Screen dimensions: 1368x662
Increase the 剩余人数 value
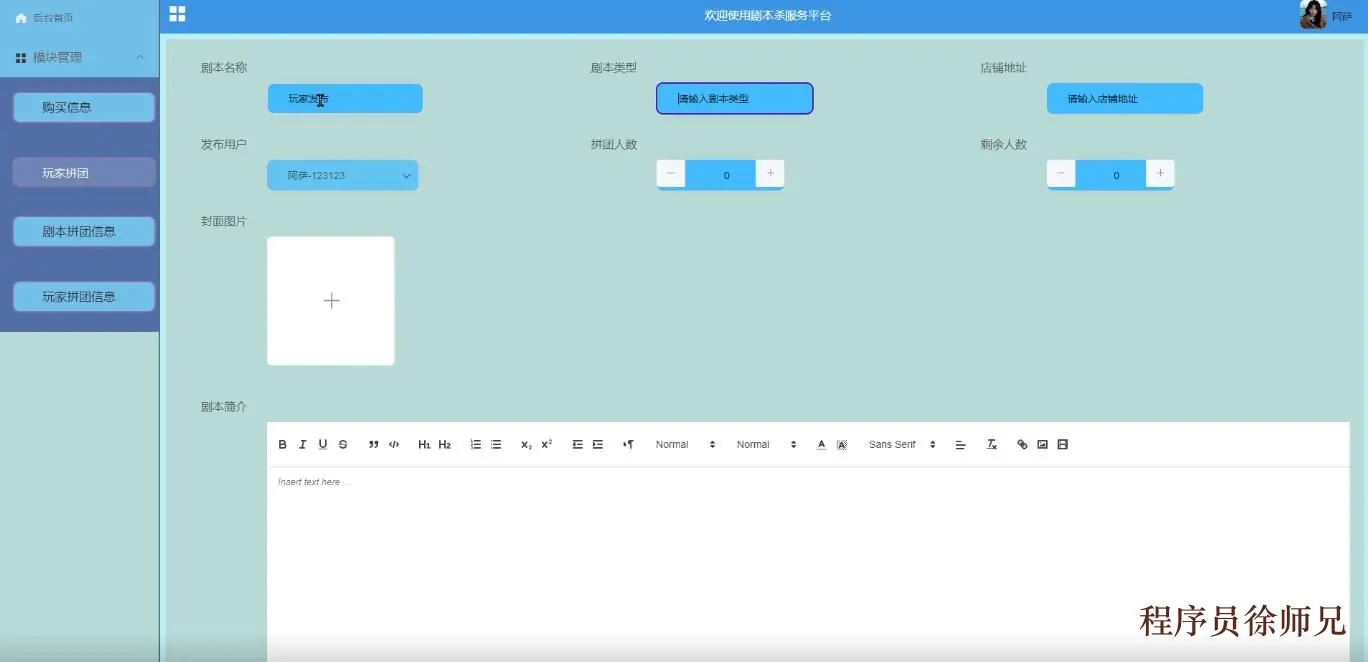point(1160,174)
